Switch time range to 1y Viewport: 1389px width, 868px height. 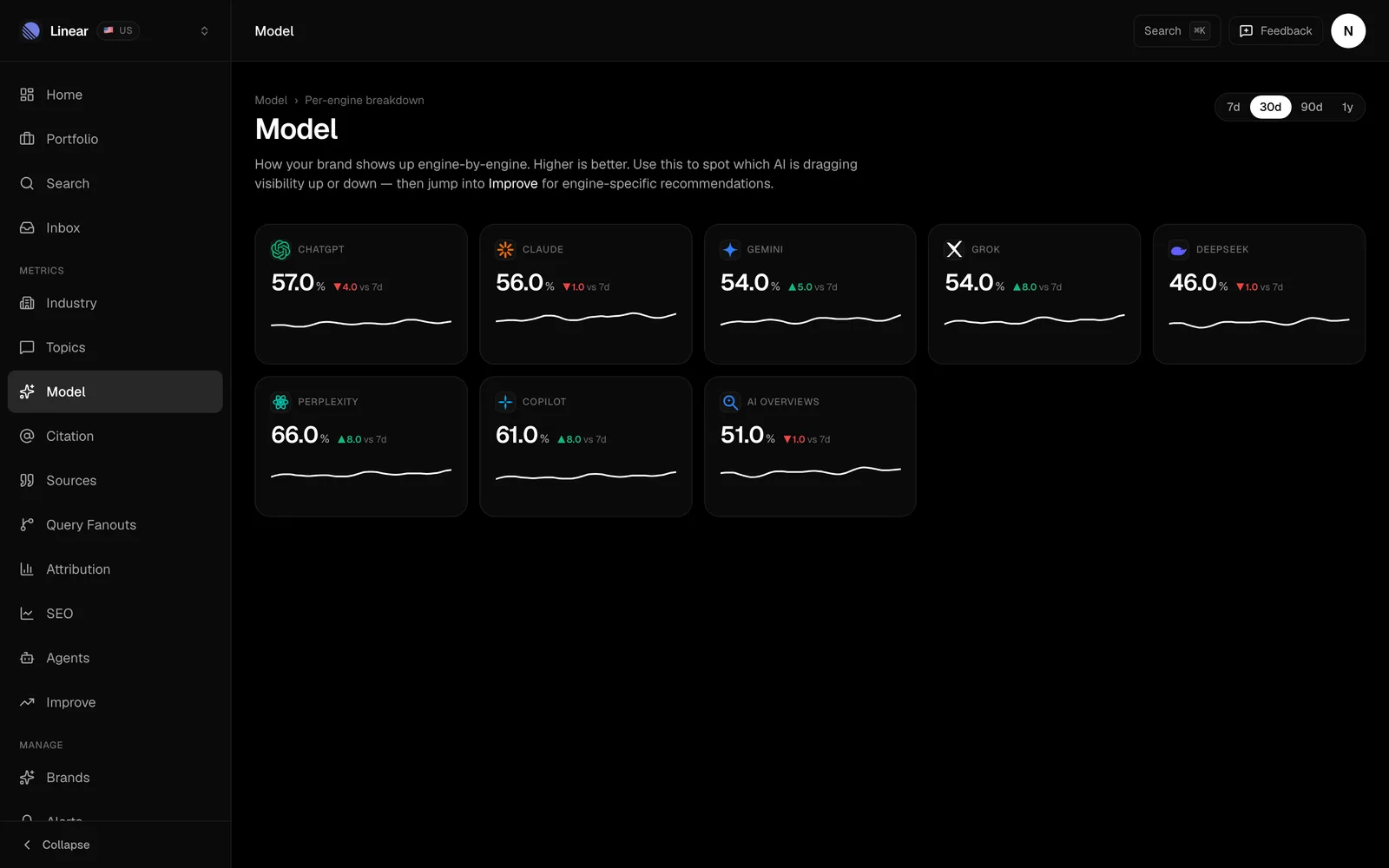pos(1347,107)
